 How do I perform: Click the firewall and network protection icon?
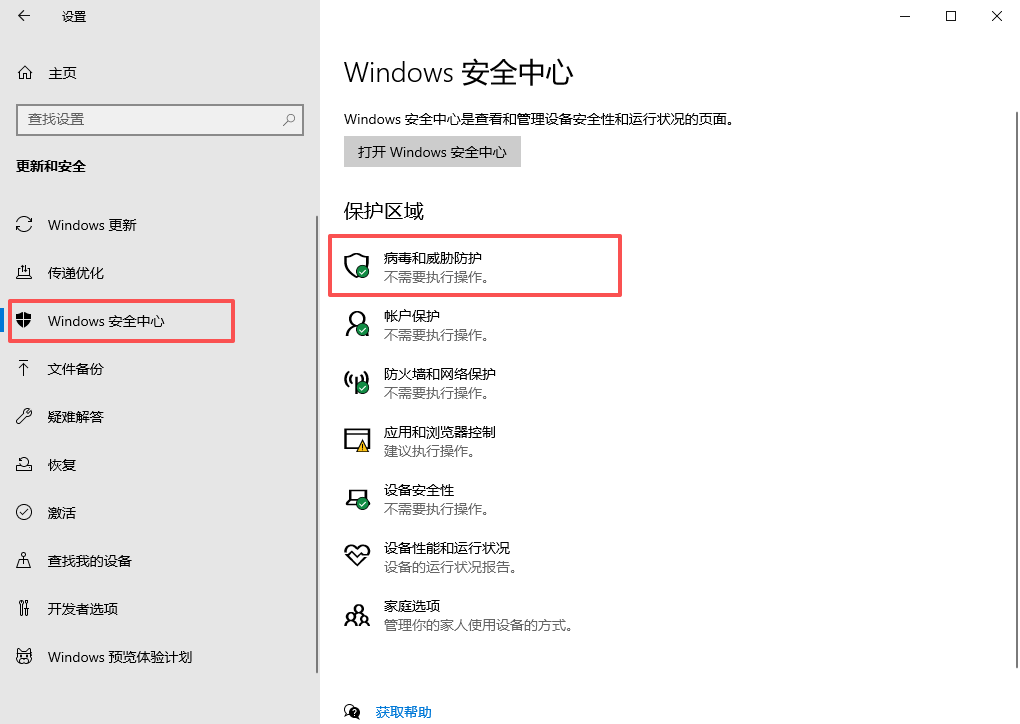pyautogui.click(x=357, y=381)
